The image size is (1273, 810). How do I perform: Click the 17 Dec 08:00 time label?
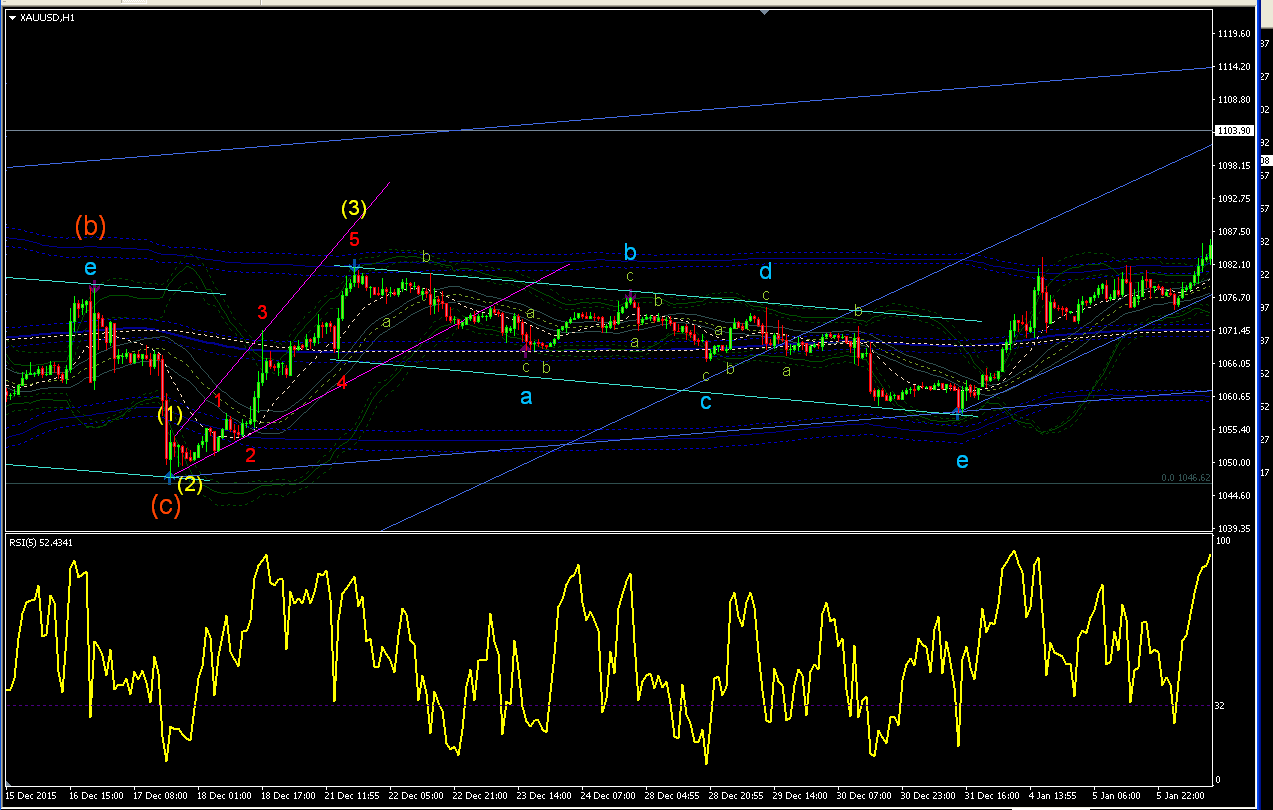point(161,796)
